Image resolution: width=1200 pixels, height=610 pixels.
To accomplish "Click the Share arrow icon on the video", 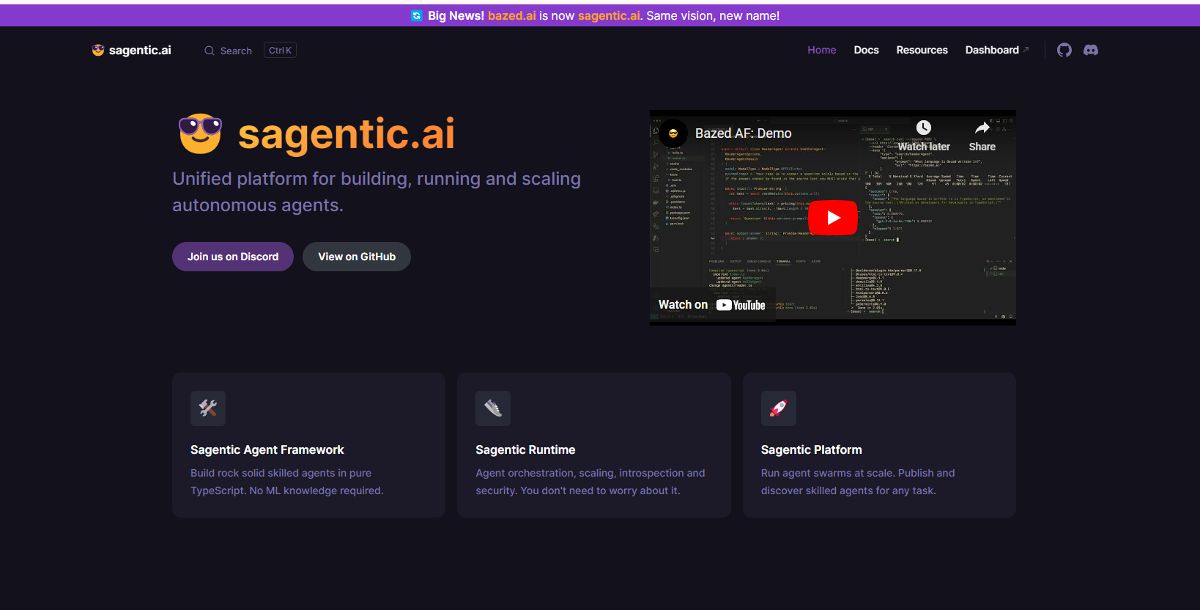I will click(982, 127).
